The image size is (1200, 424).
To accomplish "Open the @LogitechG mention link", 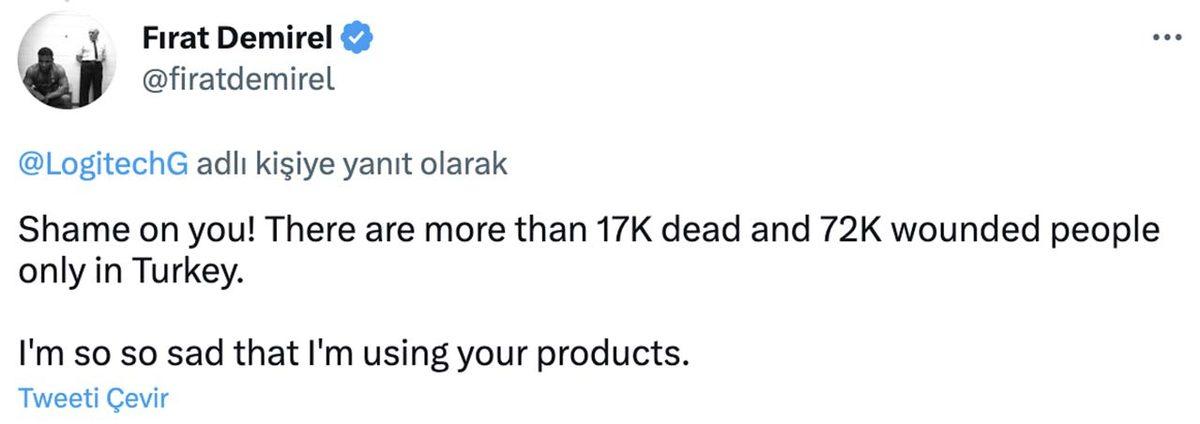I will pos(104,165).
